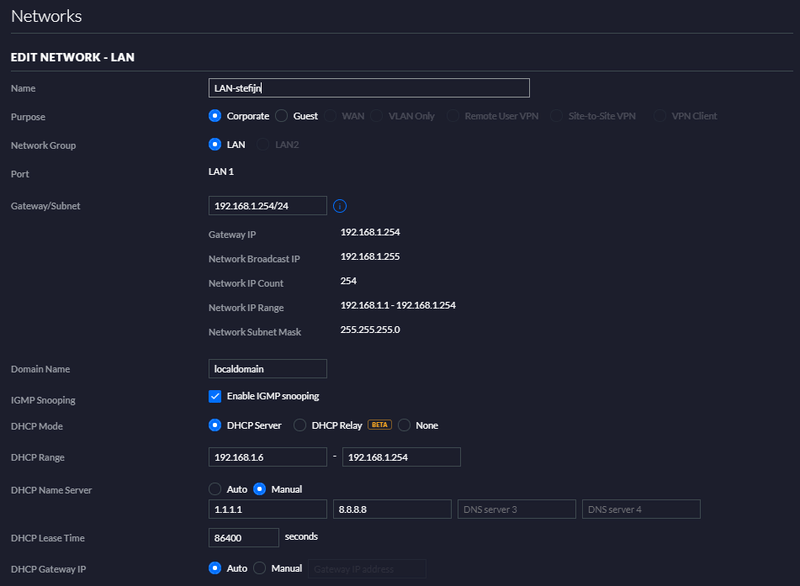
Task: Click the first DNS server field 1.1.1.1
Action: click(267, 509)
